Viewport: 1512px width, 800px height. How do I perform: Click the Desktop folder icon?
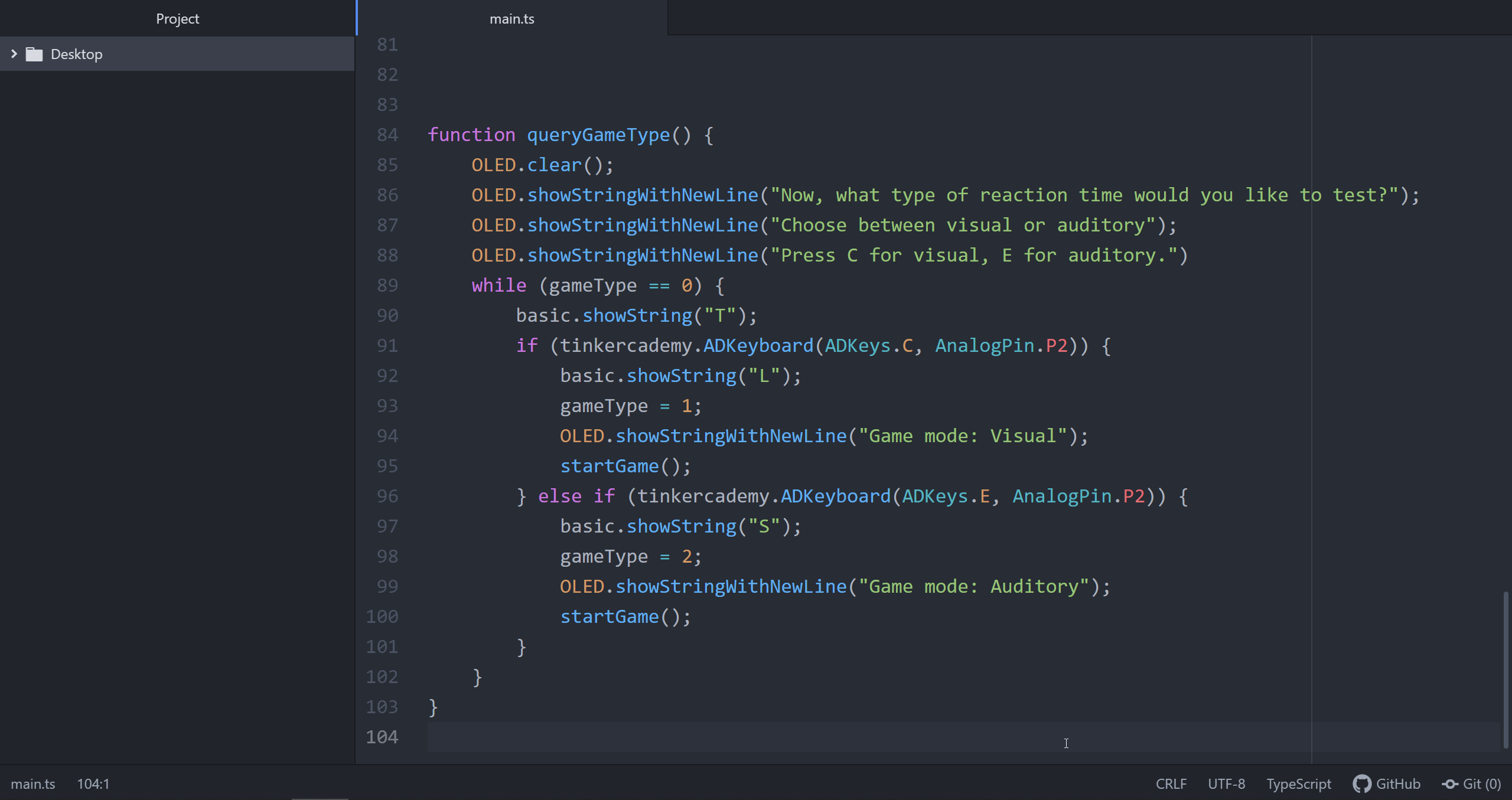coord(34,54)
